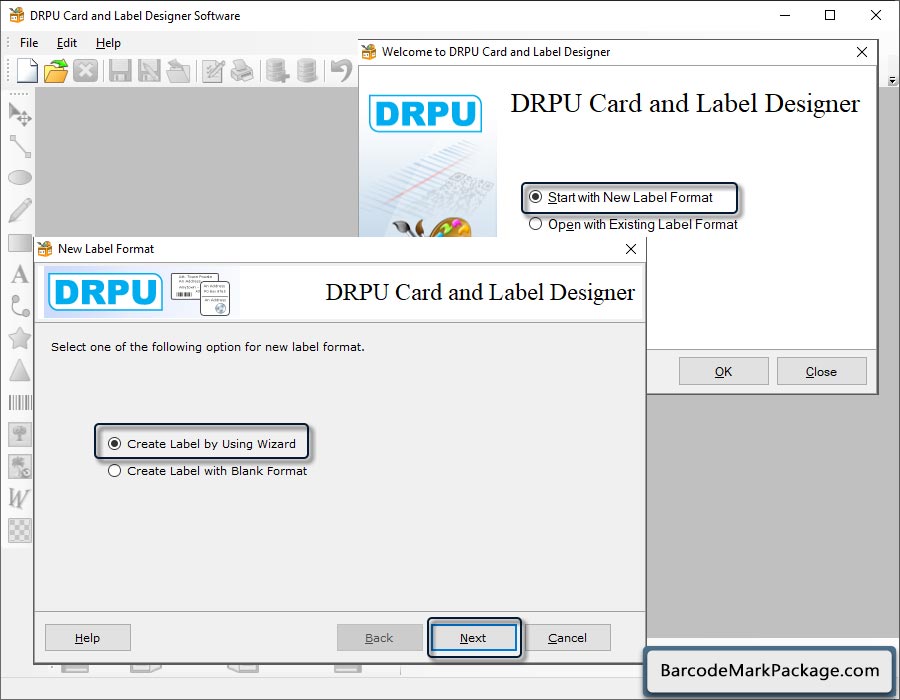The width and height of the screenshot is (900, 700).
Task: Cancel the New Label Format dialog
Action: 567,637
